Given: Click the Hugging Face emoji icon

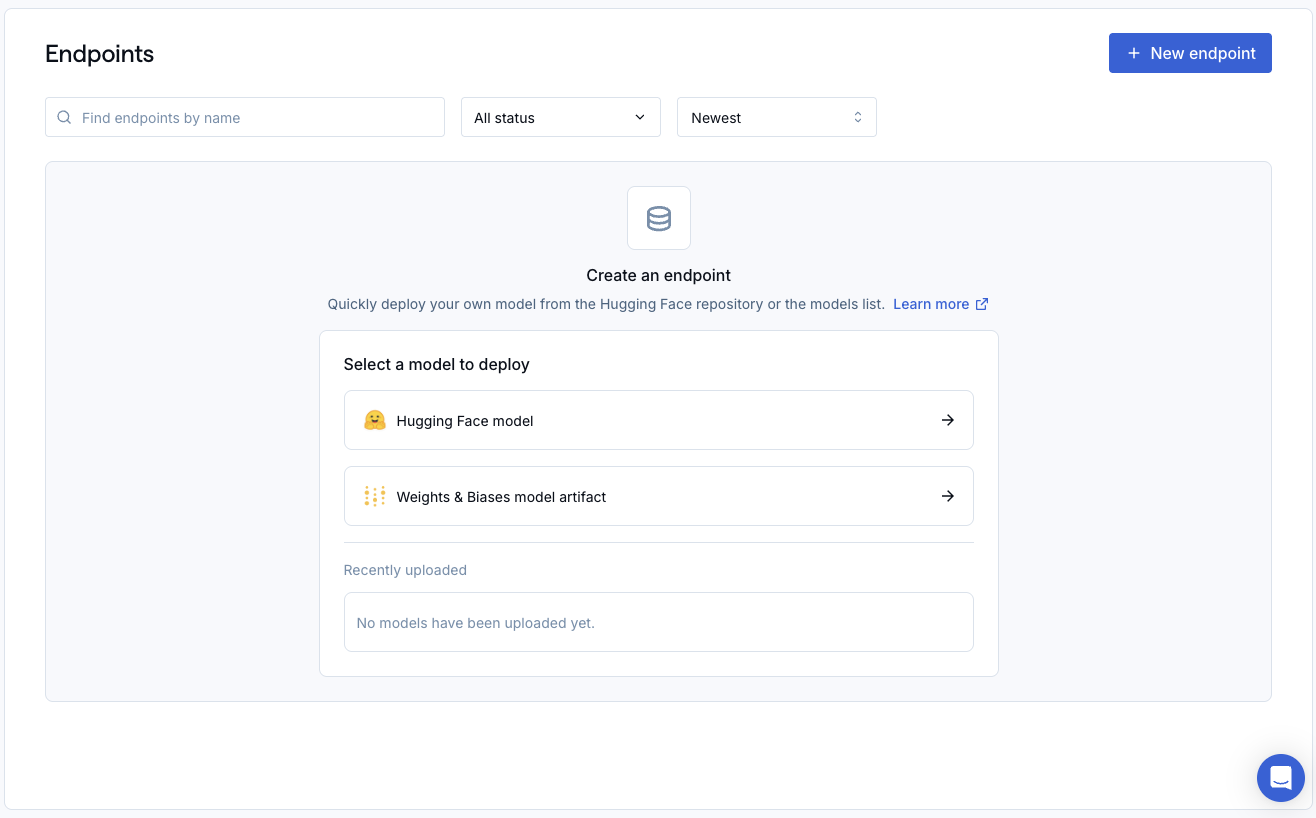Looking at the screenshot, I should coord(375,420).
